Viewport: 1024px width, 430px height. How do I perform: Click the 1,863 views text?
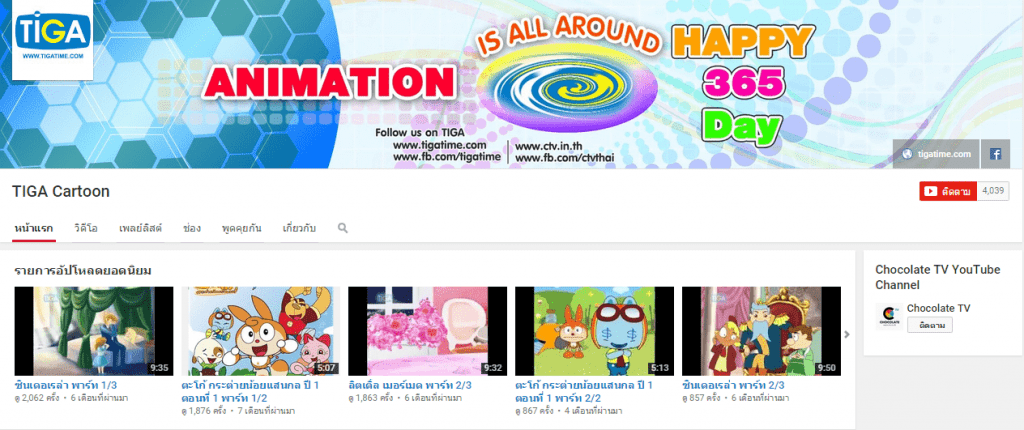pyautogui.click(x=372, y=397)
